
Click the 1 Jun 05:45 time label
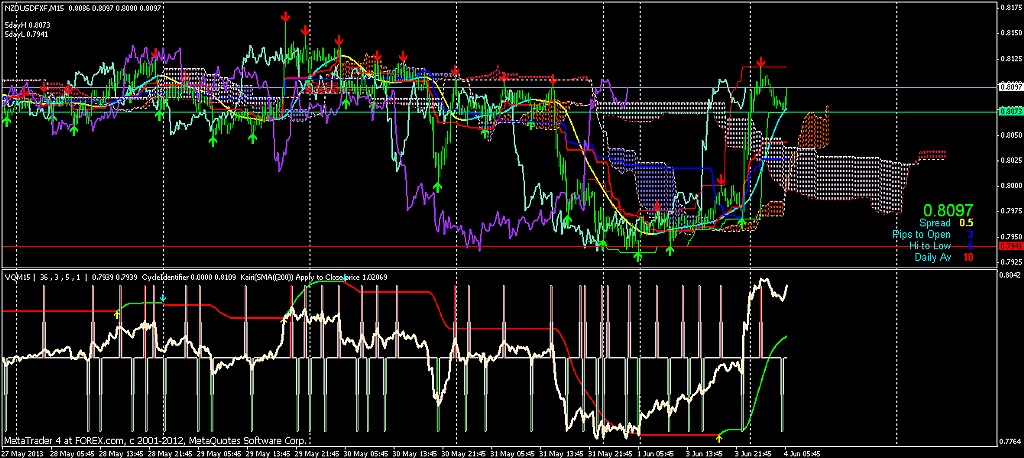click(654, 453)
